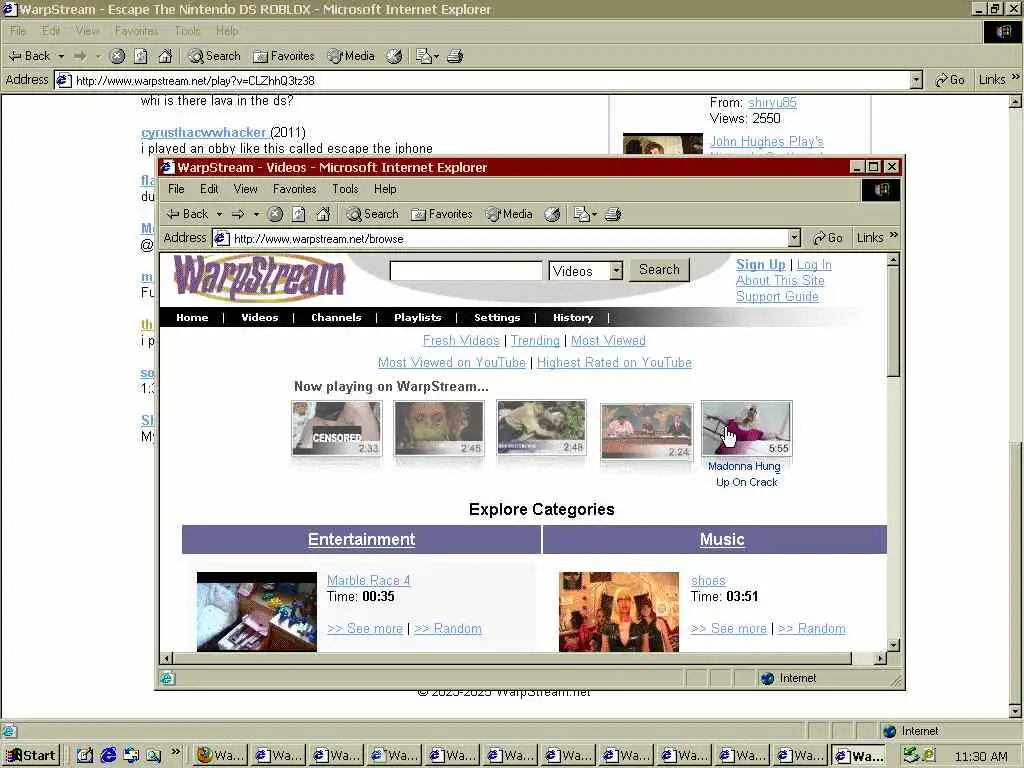Expand address dropdown in background Roblox window
The image size is (1024, 768).
[916, 80]
